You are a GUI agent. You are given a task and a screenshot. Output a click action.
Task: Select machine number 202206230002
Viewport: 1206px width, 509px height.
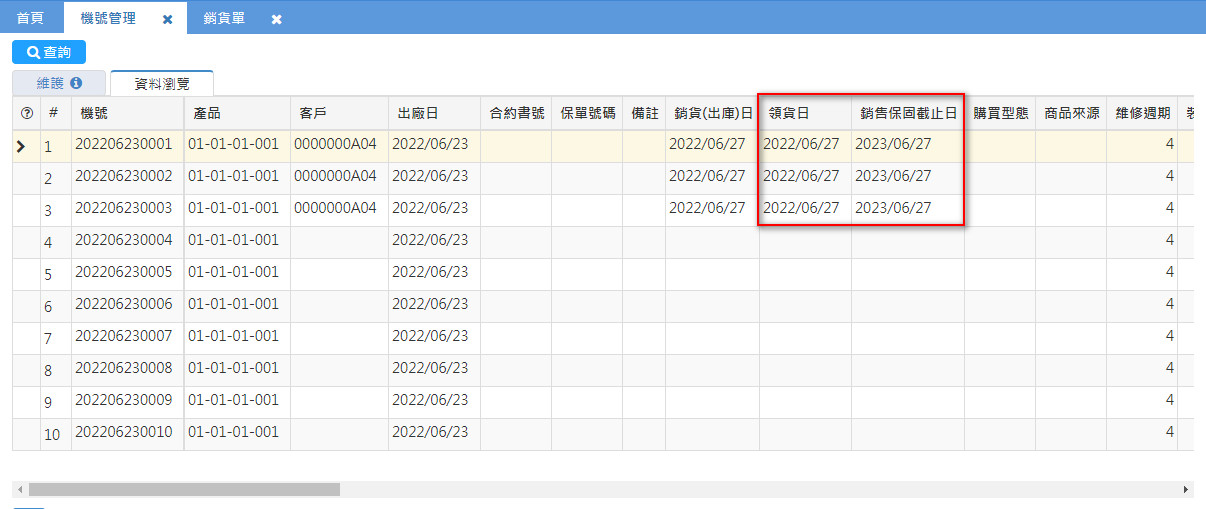coord(123,177)
